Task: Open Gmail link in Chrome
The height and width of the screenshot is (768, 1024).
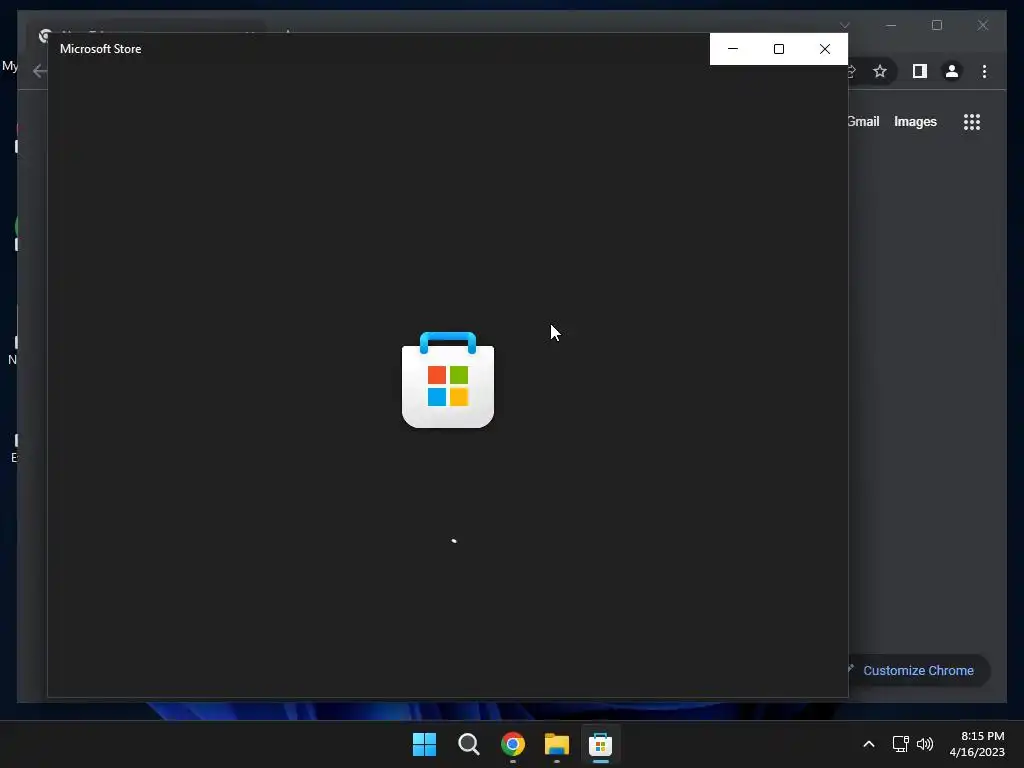Action: [863, 121]
